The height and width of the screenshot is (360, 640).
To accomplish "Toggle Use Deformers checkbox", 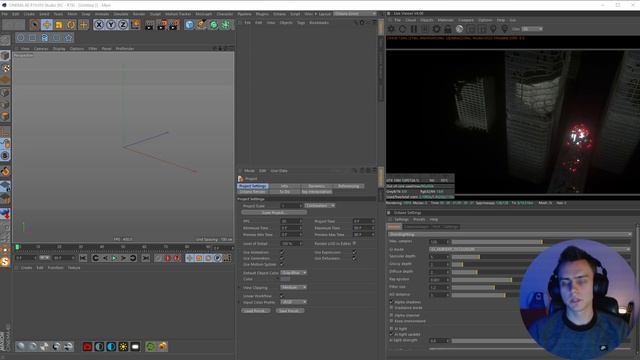I will click(354, 258).
